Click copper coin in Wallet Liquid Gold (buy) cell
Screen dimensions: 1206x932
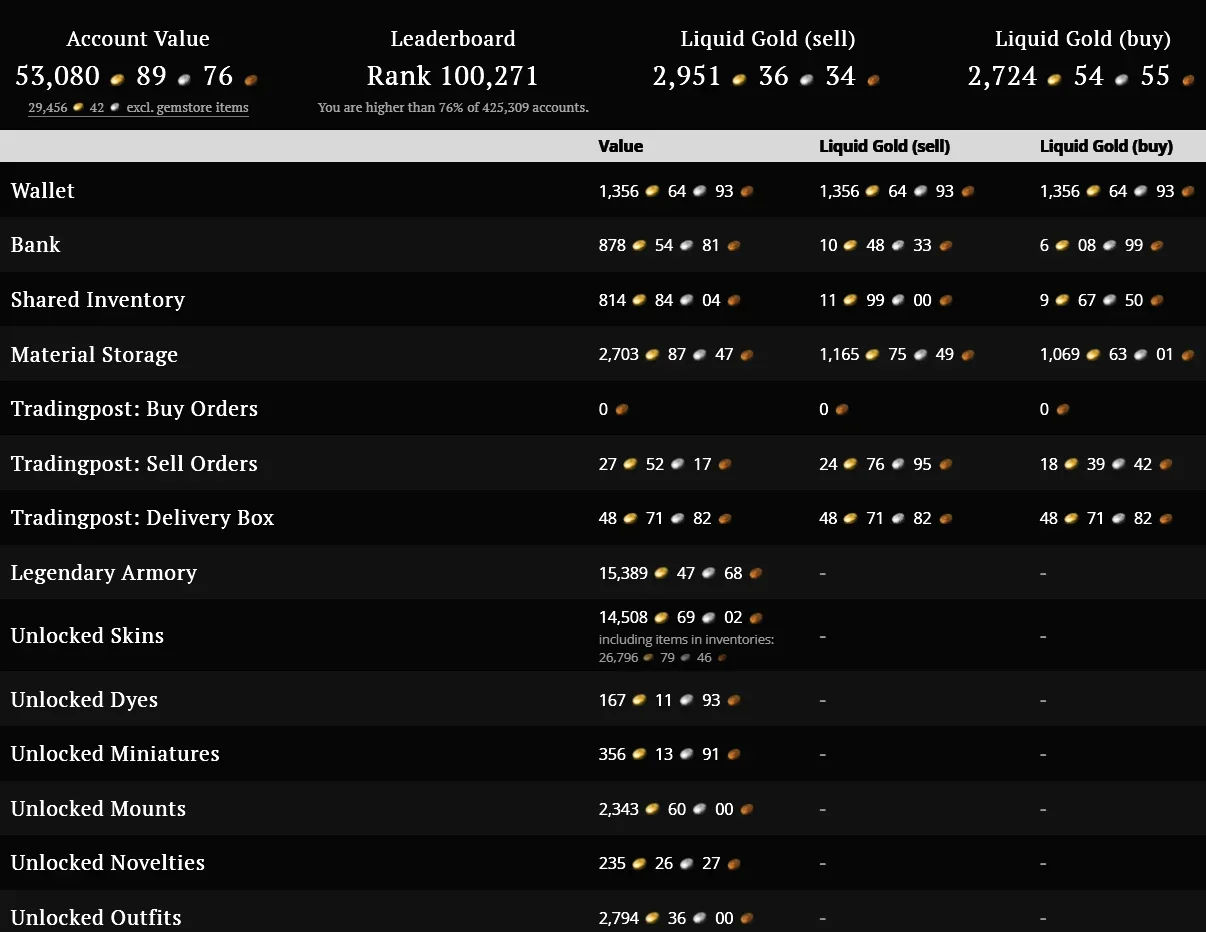point(1188,191)
